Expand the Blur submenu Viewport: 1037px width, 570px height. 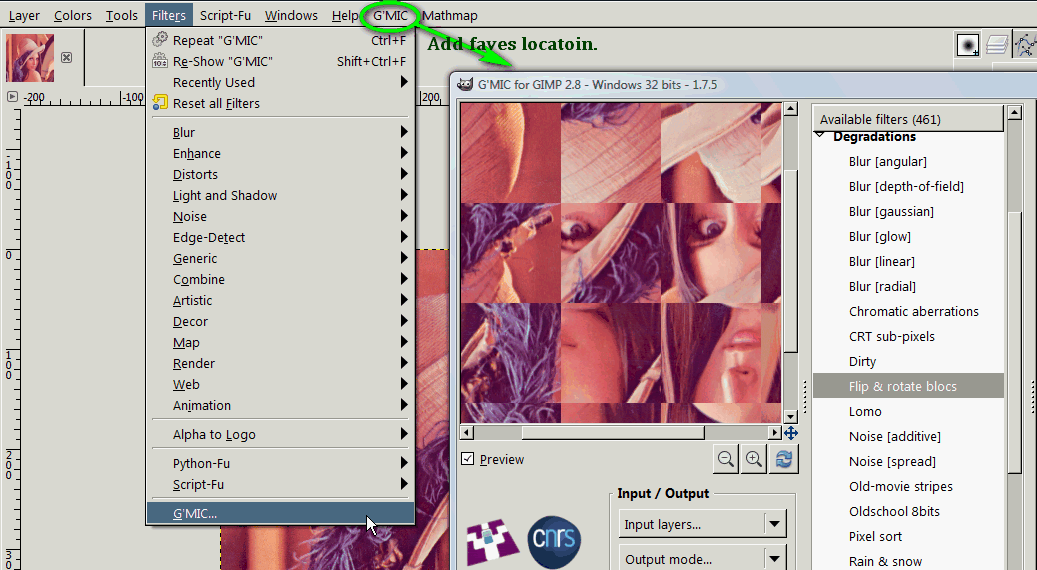click(x=282, y=132)
